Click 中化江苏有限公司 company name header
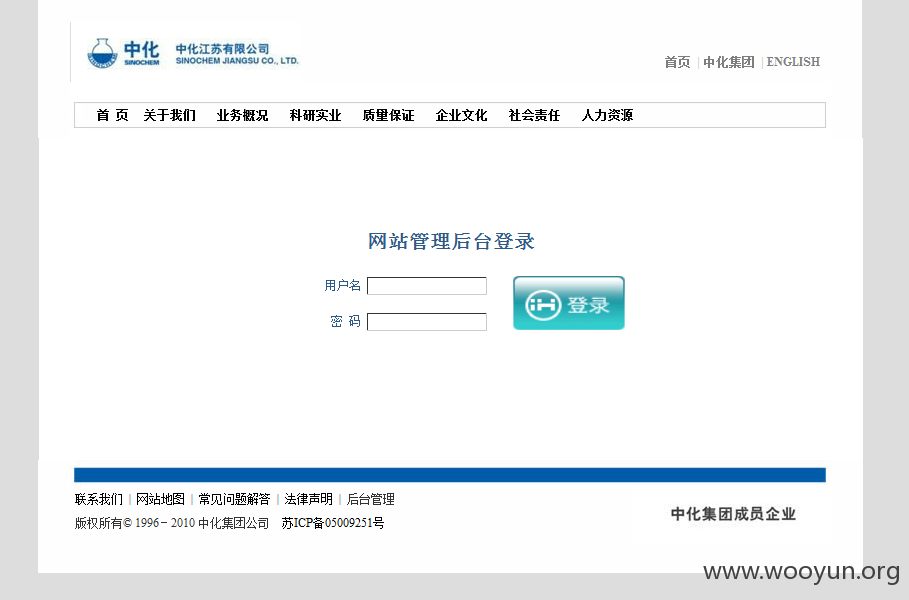The height and width of the screenshot is (600, 909). tap(223, 49)
